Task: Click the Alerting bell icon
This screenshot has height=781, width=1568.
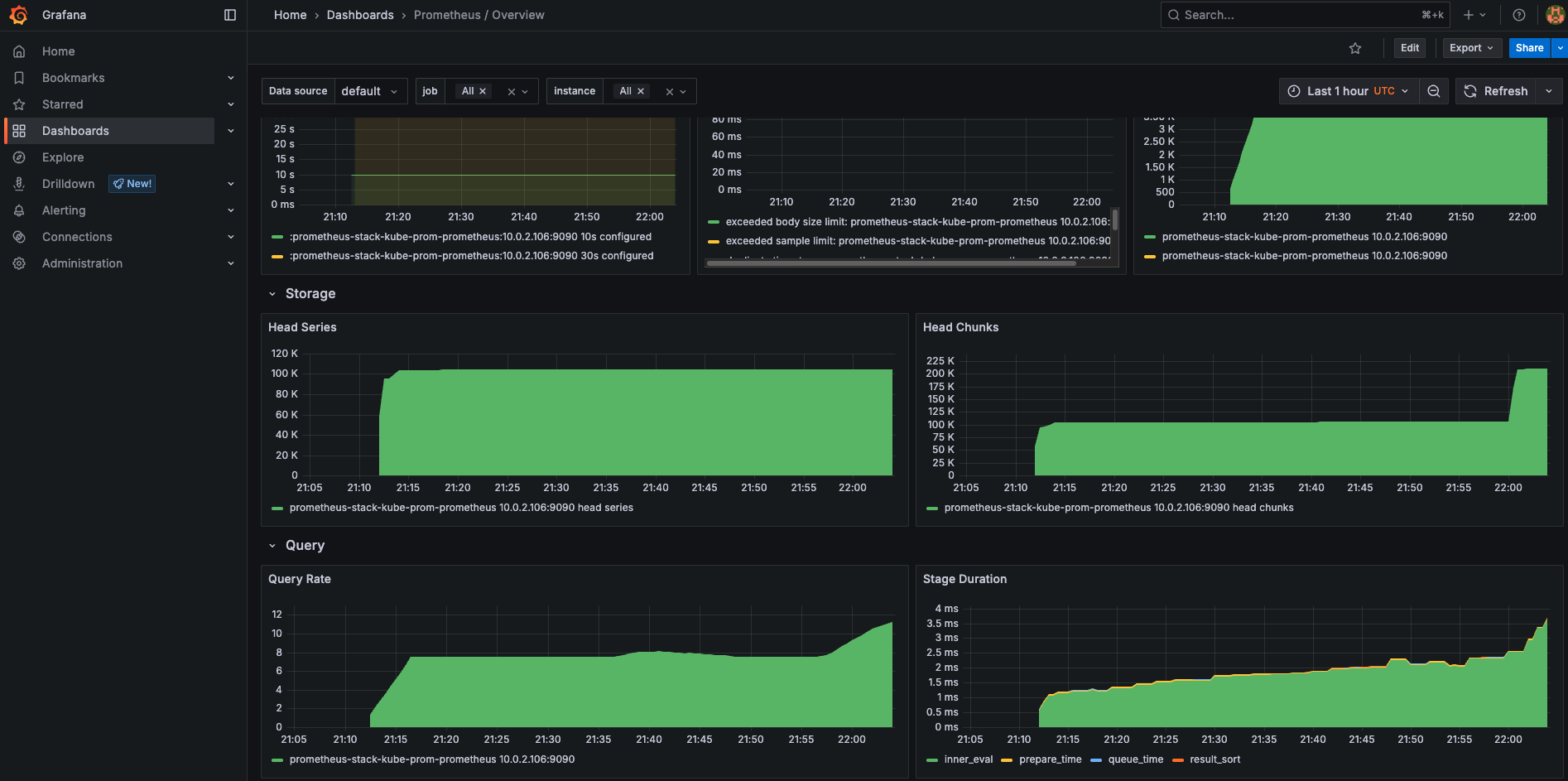Action: point(19,210)
